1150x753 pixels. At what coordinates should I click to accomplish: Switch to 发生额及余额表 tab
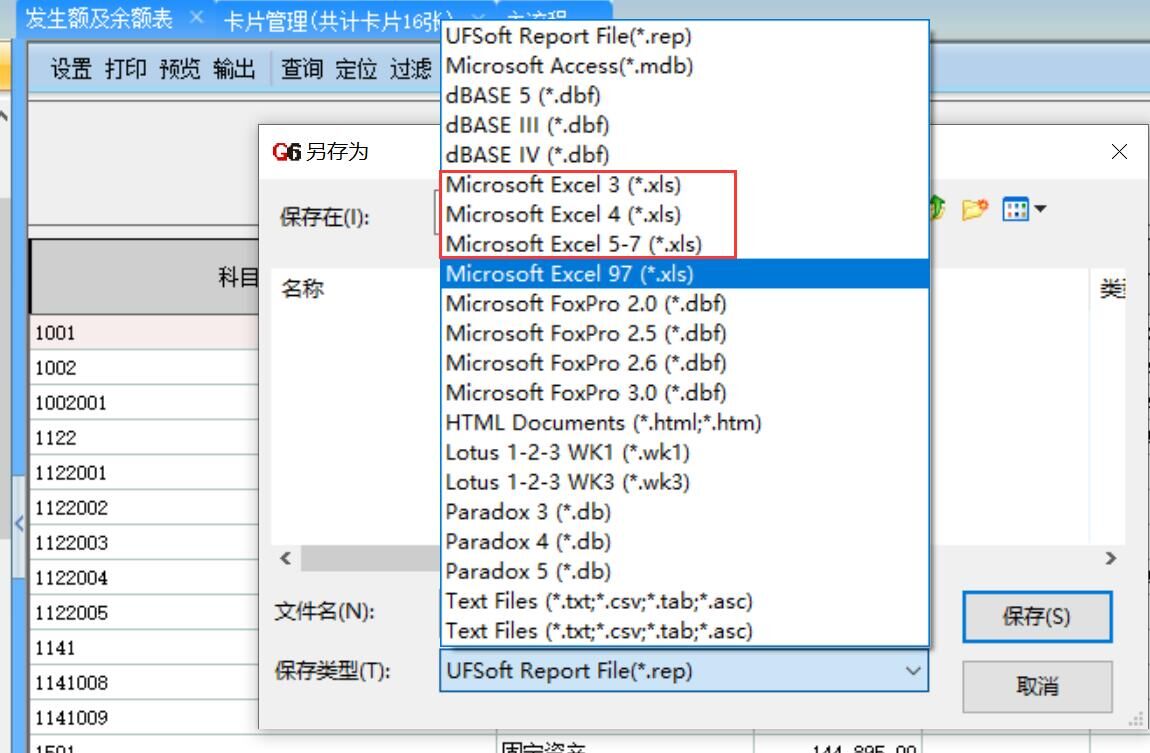coord(99,18)
